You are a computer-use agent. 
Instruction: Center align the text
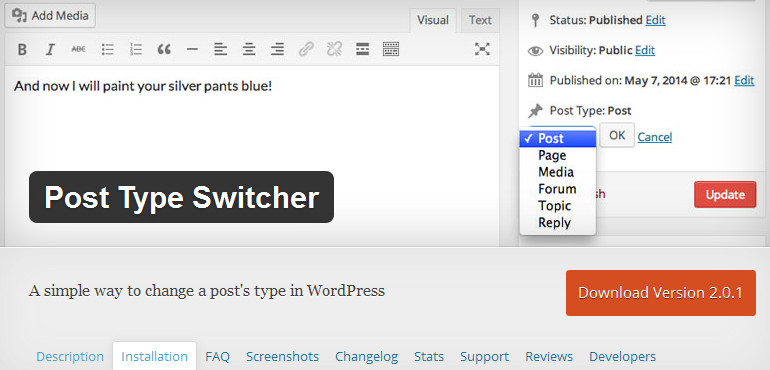[249, 49]
